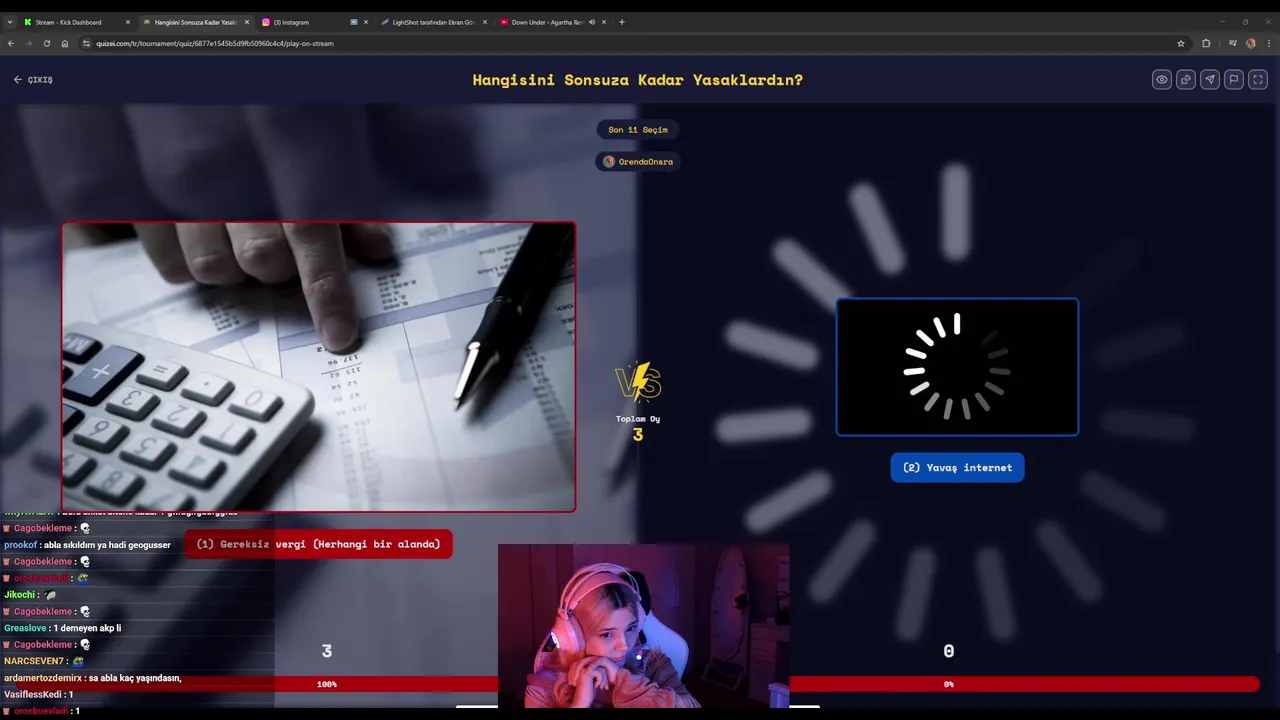The height and width of the screenshot is (720, 1280).
Task: Click the Toplam Oy vote count 3
Action: [x=638, y=435]
